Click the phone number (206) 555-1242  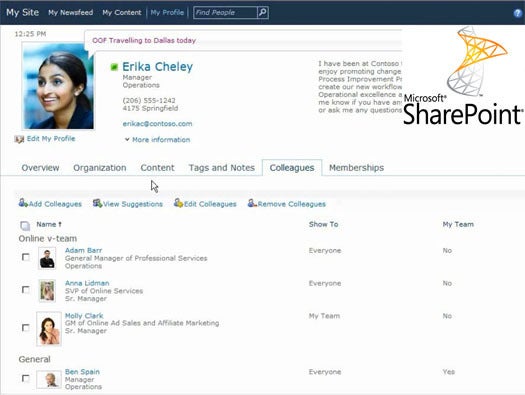149,100
